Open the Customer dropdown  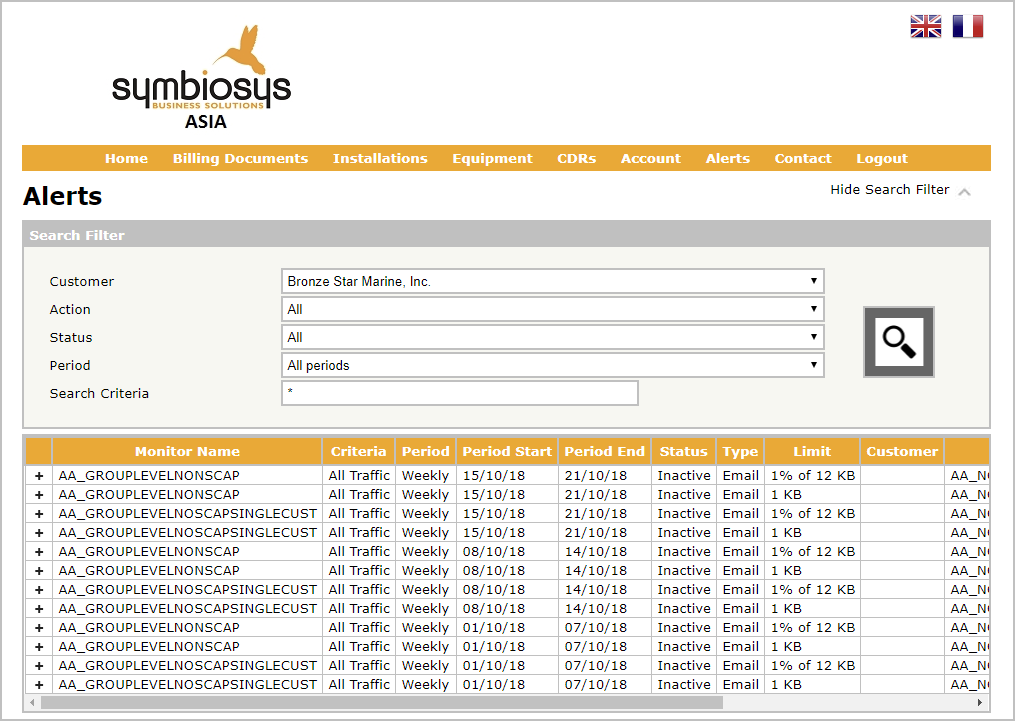pyautogui.click(x=552, y=282)
